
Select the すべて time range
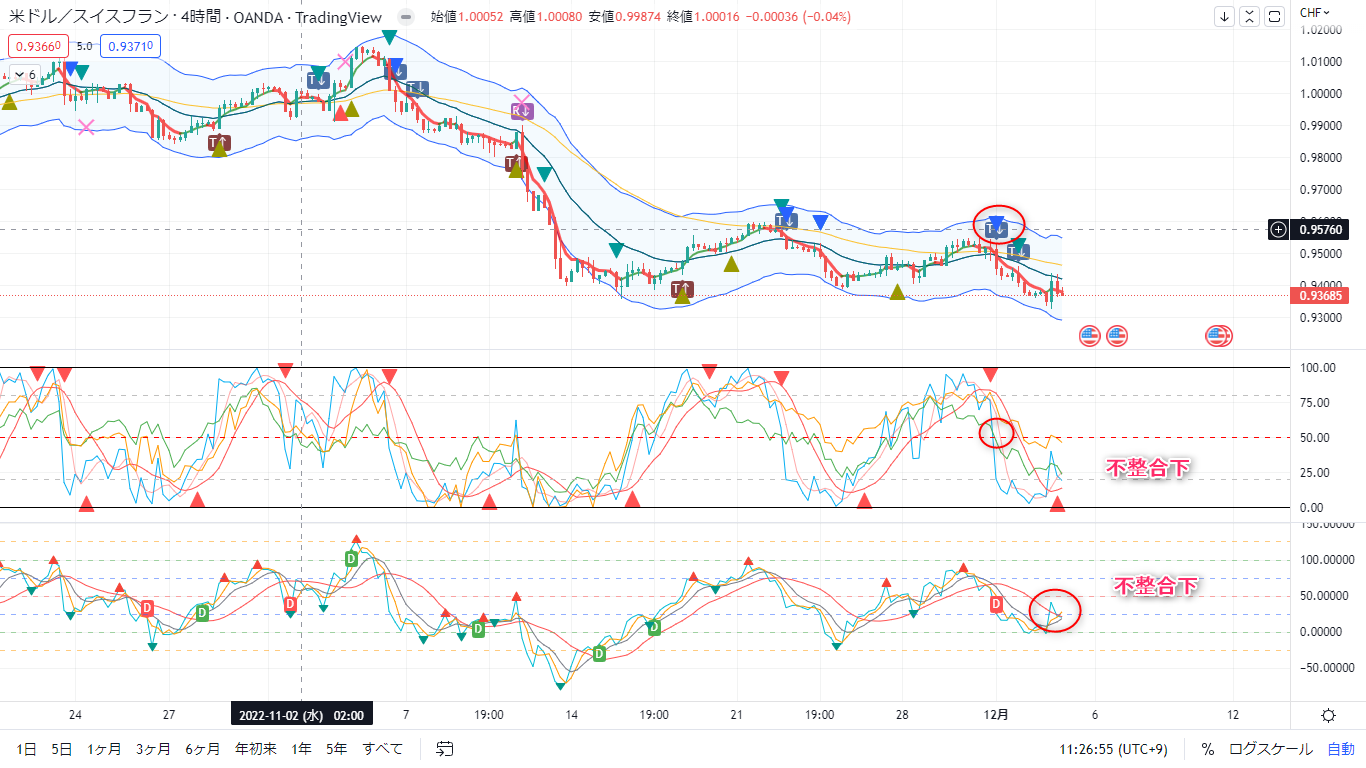[383, 748]
